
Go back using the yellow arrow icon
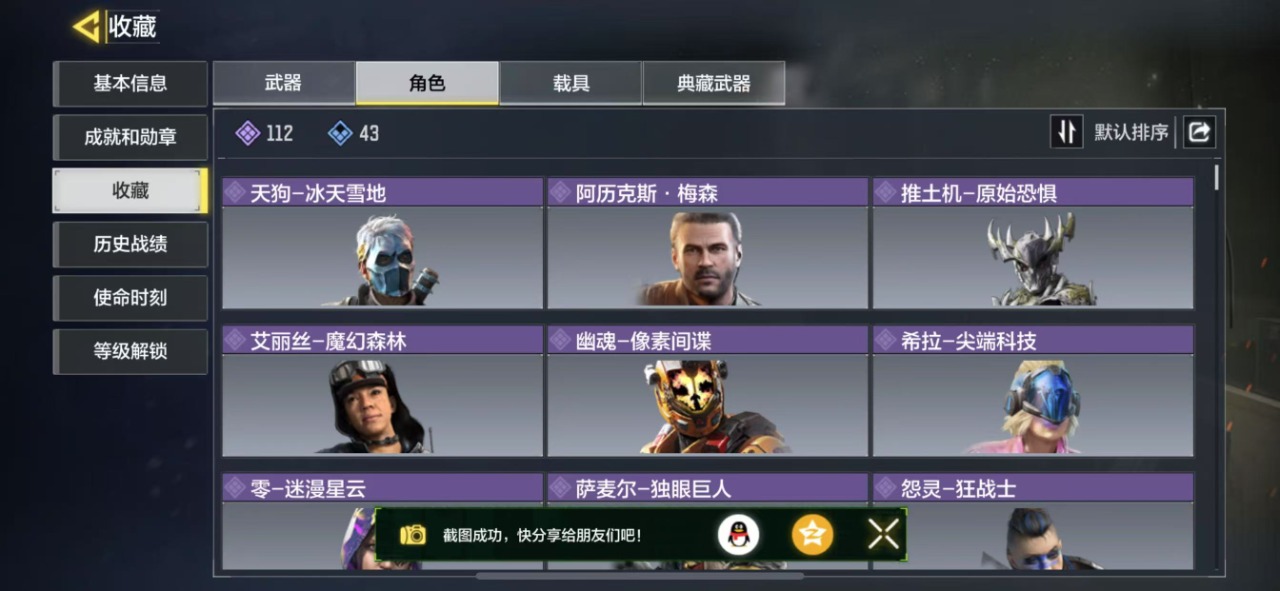point(86,27)
